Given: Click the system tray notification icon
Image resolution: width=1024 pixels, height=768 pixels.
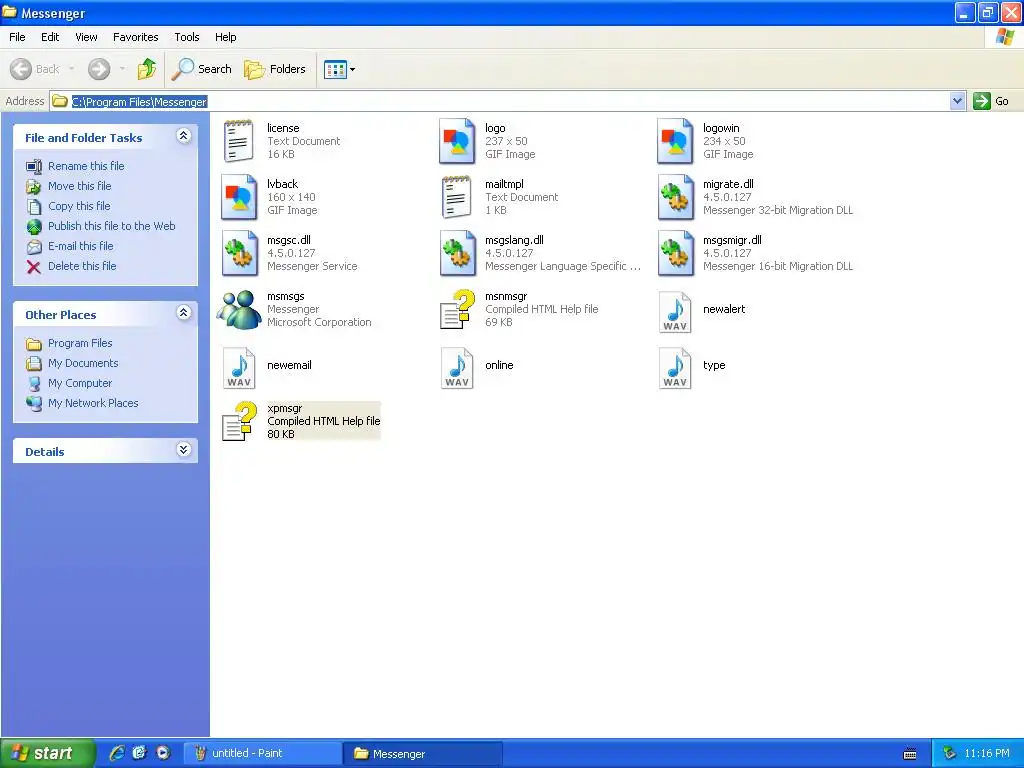Looking at the screenshot, I should (950, 753).
